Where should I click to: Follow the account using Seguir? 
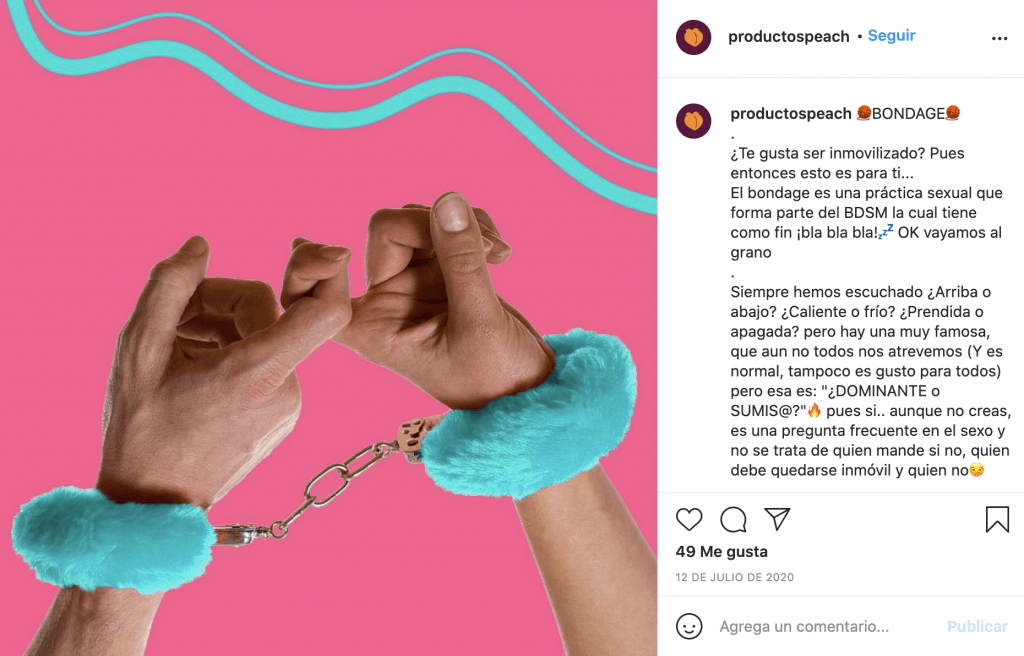point(891,35)
